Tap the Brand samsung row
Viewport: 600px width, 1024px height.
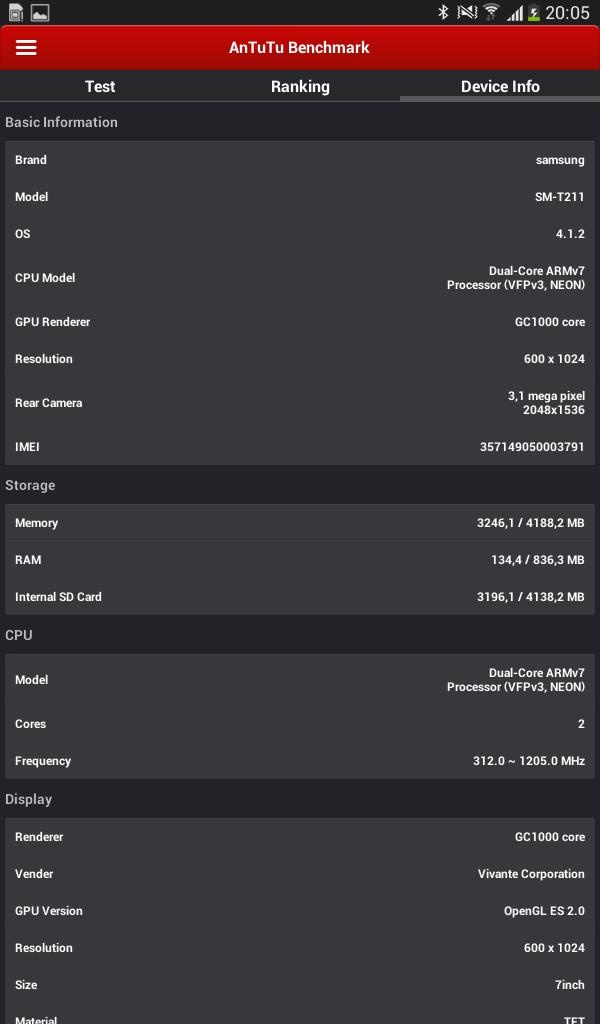[x=300, y=160]
